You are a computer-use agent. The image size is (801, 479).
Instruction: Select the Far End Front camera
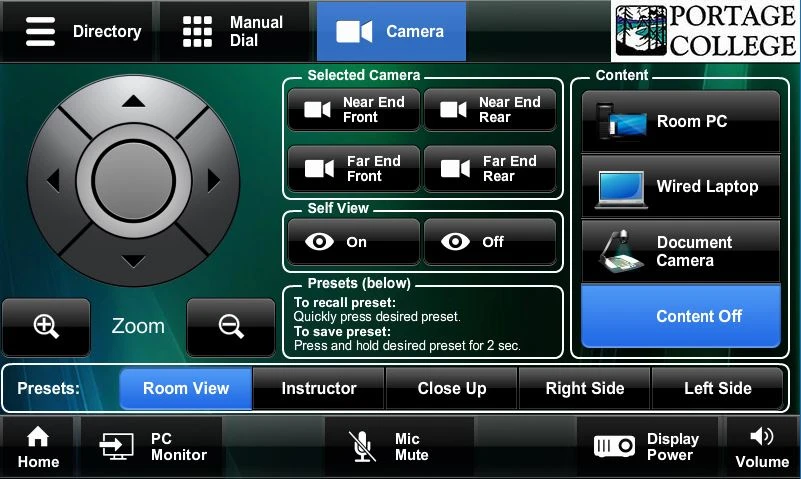354,169
